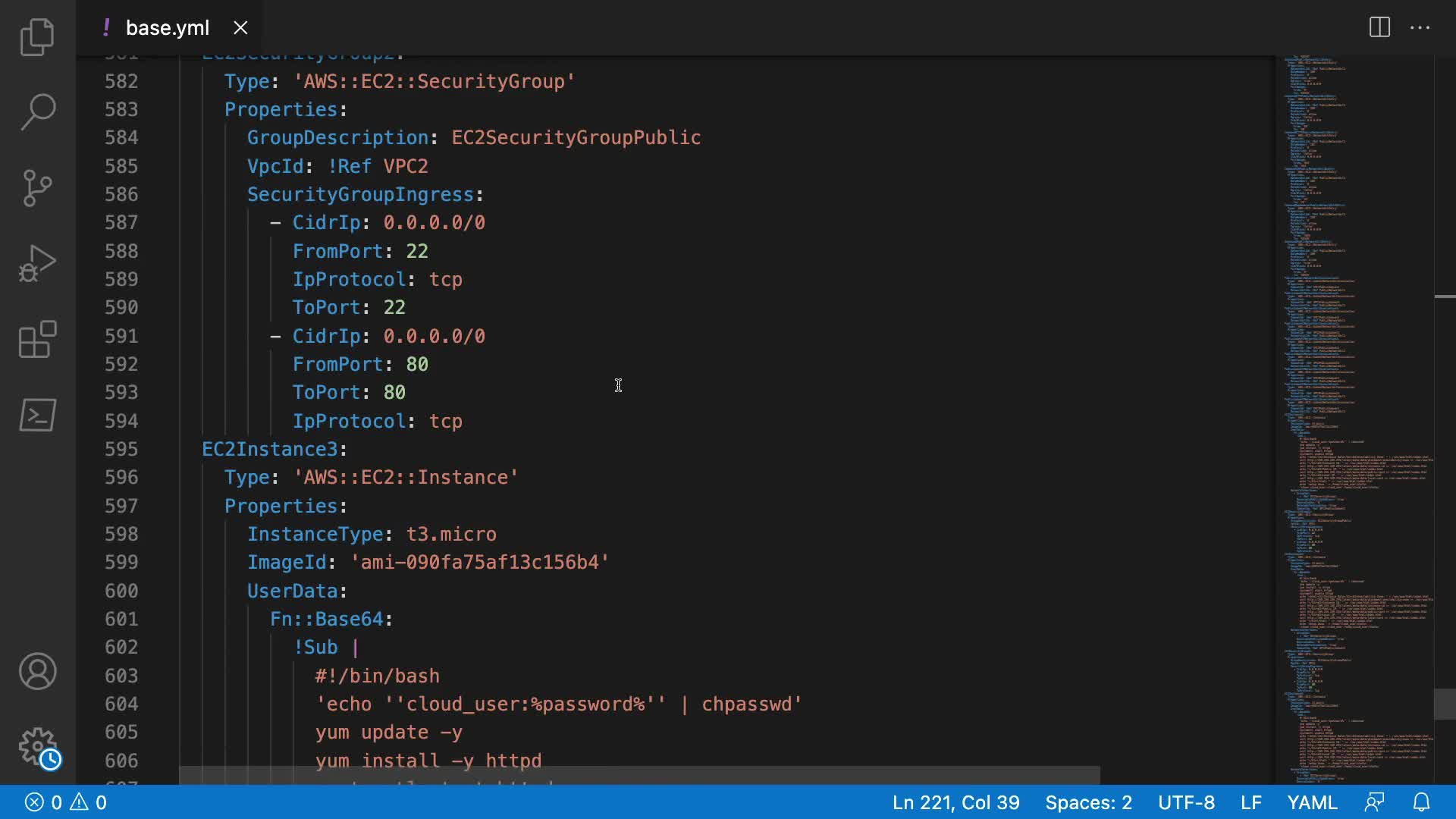
Task: Click the Ln 221, Col 39 indicator
Action: (x=955, y=802)
